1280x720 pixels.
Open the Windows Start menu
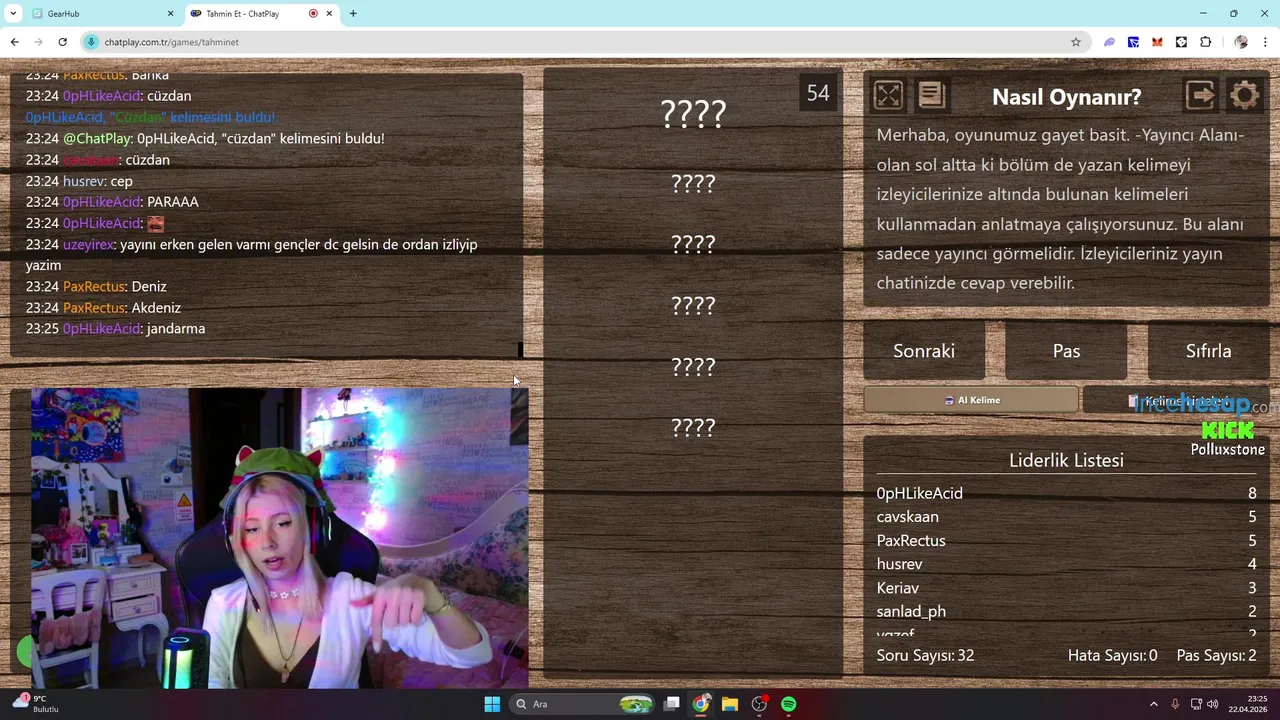492,704
